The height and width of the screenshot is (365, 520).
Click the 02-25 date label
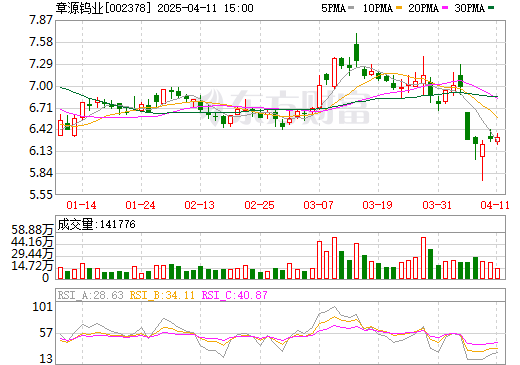(x=259, y=205)
